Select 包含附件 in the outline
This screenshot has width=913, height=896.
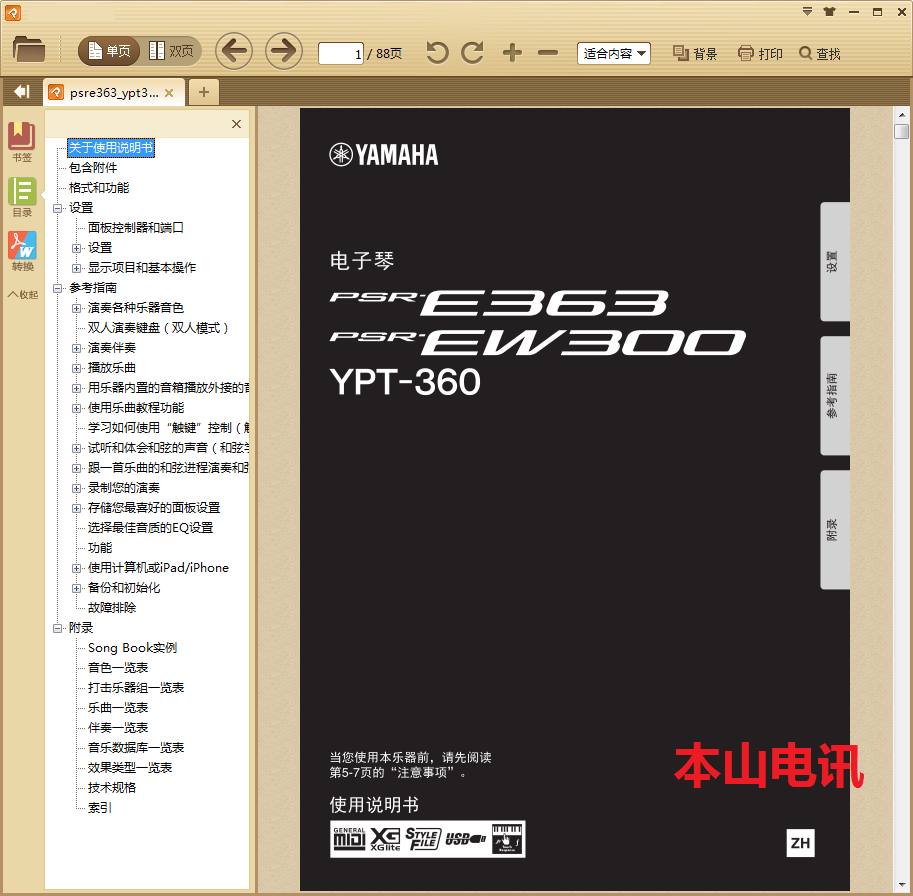pos(93,168)
